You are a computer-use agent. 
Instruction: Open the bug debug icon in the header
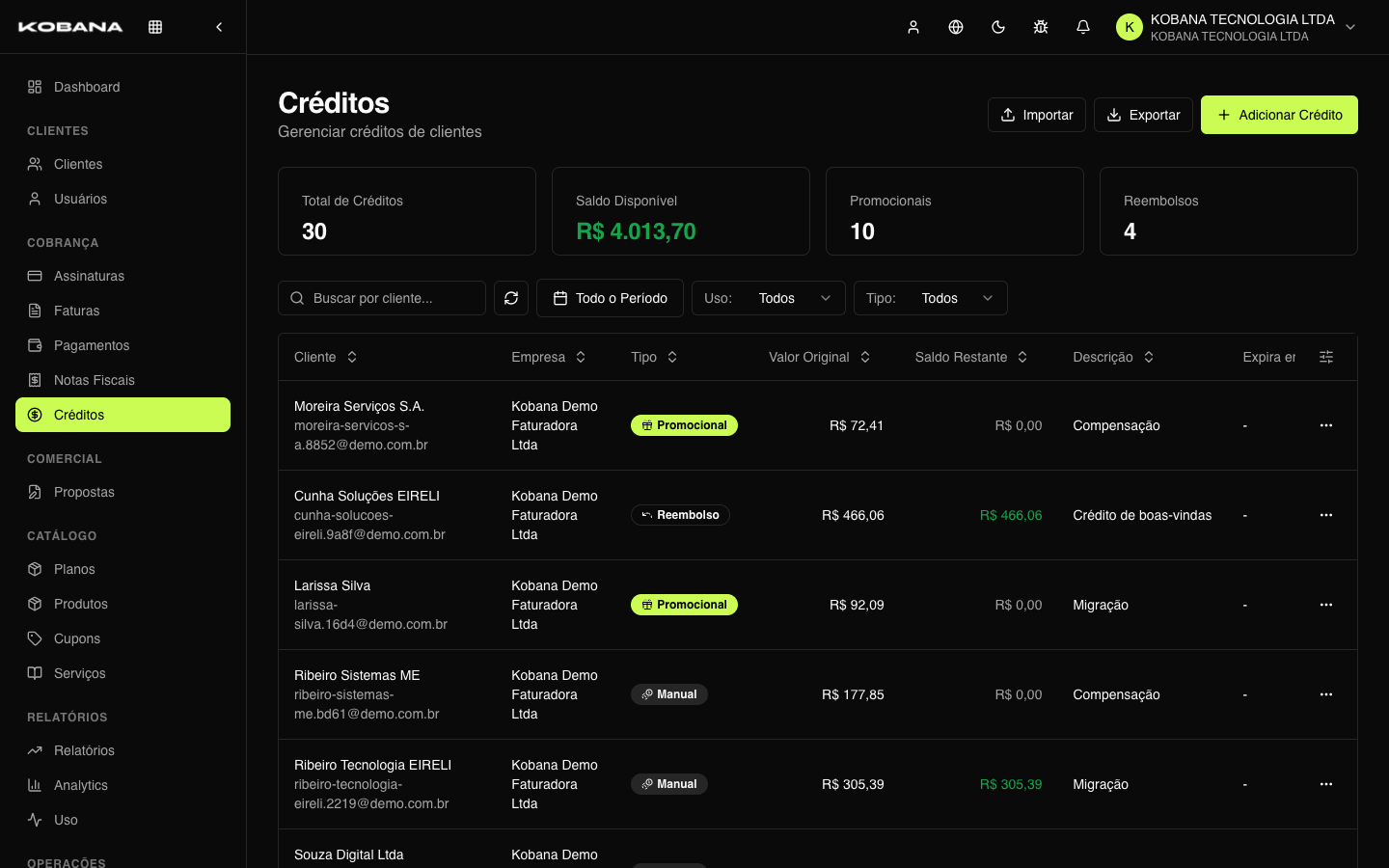coord(1041,27)
